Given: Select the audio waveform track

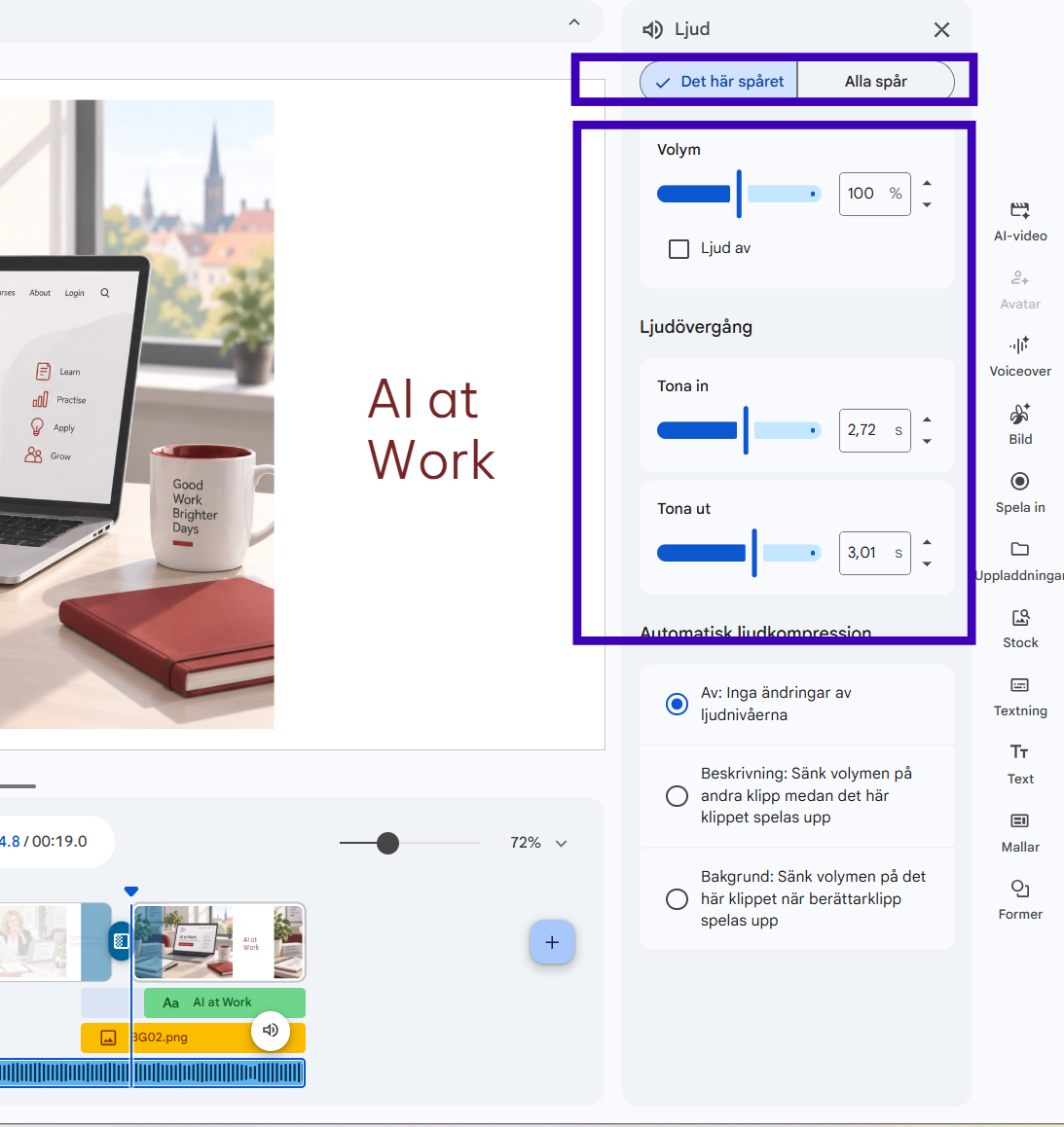Looking at the screenshot, I should 153,1073.
